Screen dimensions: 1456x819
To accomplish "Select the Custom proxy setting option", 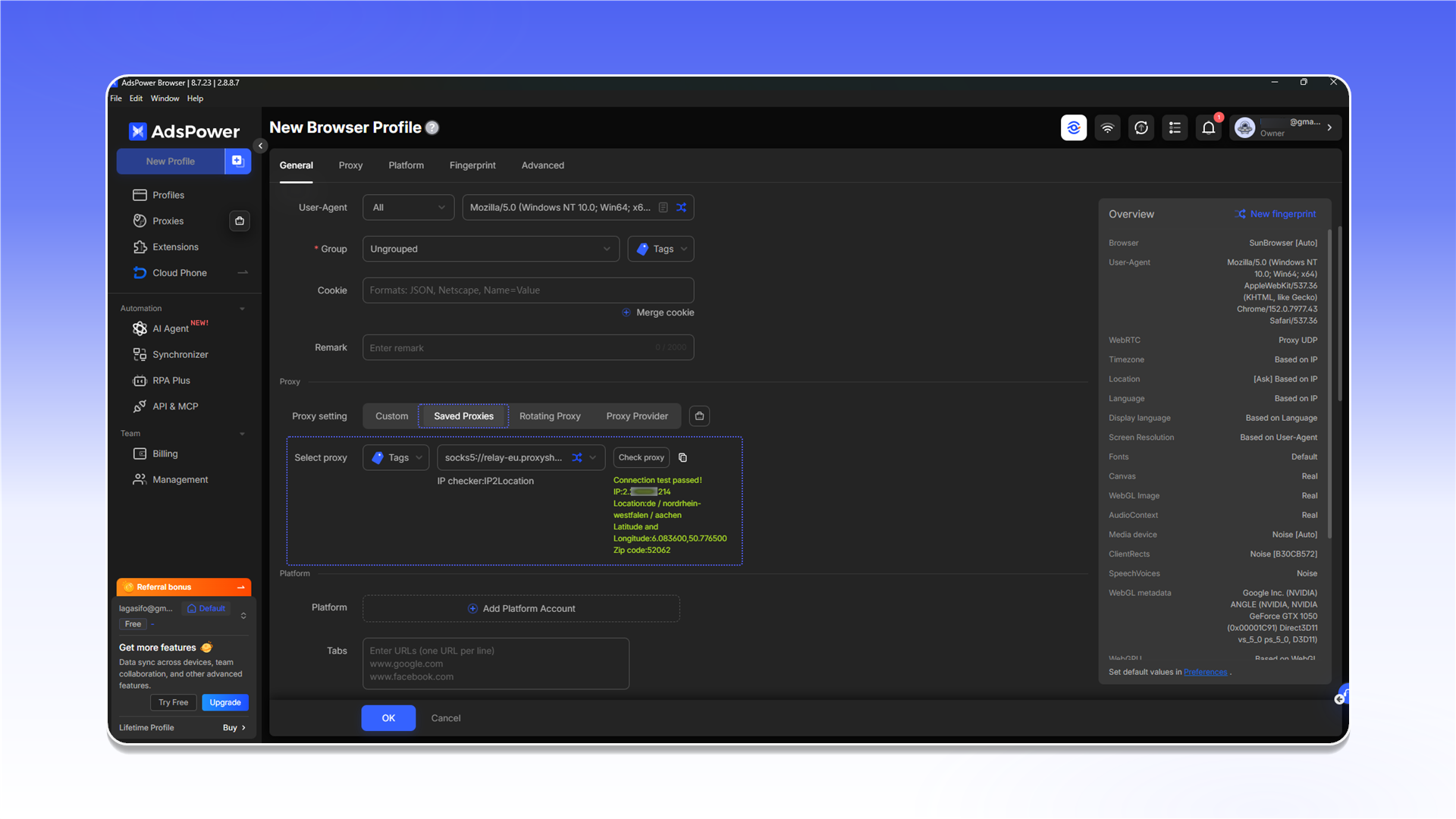I will coord(391,416).
